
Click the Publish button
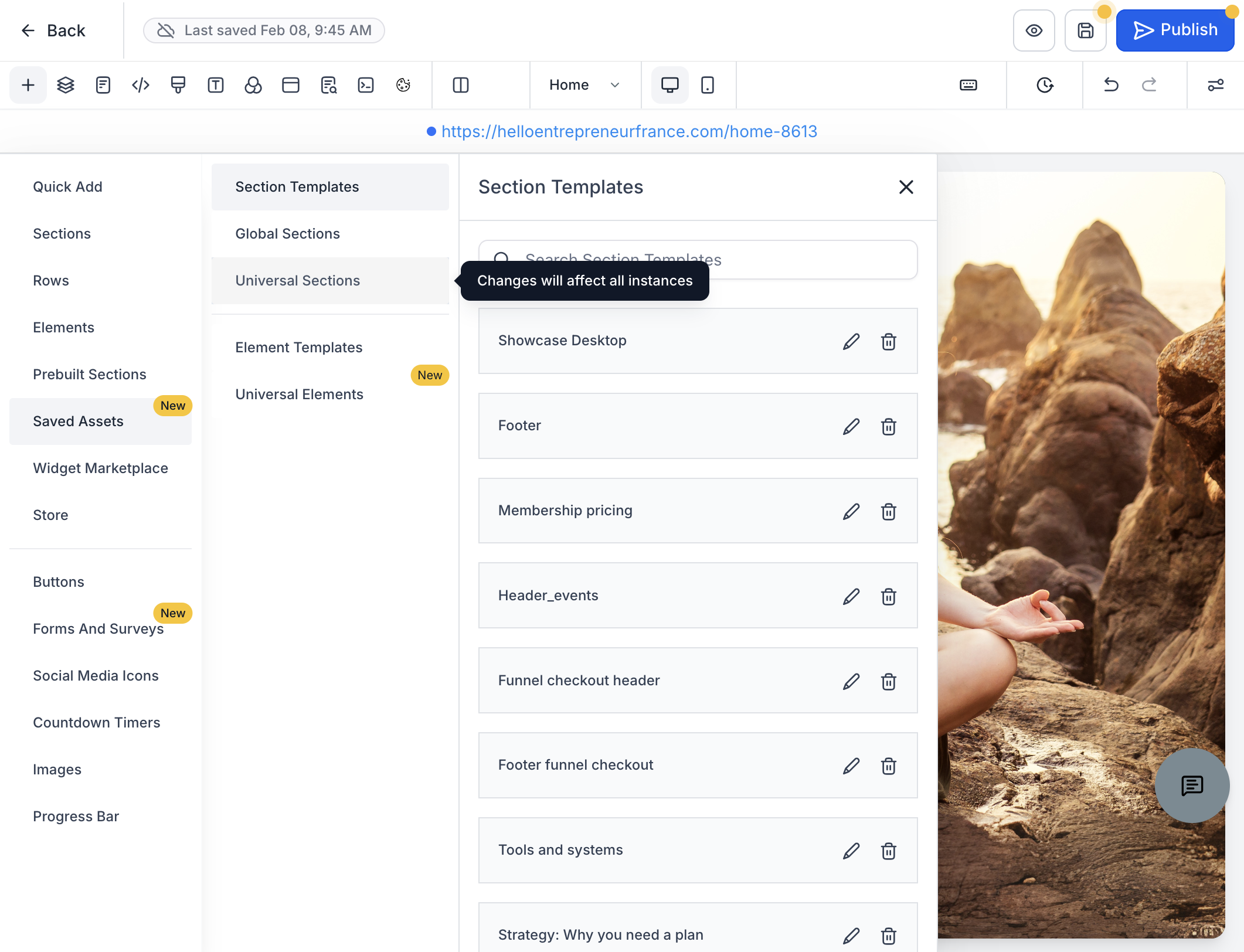tap(1175, 30)
